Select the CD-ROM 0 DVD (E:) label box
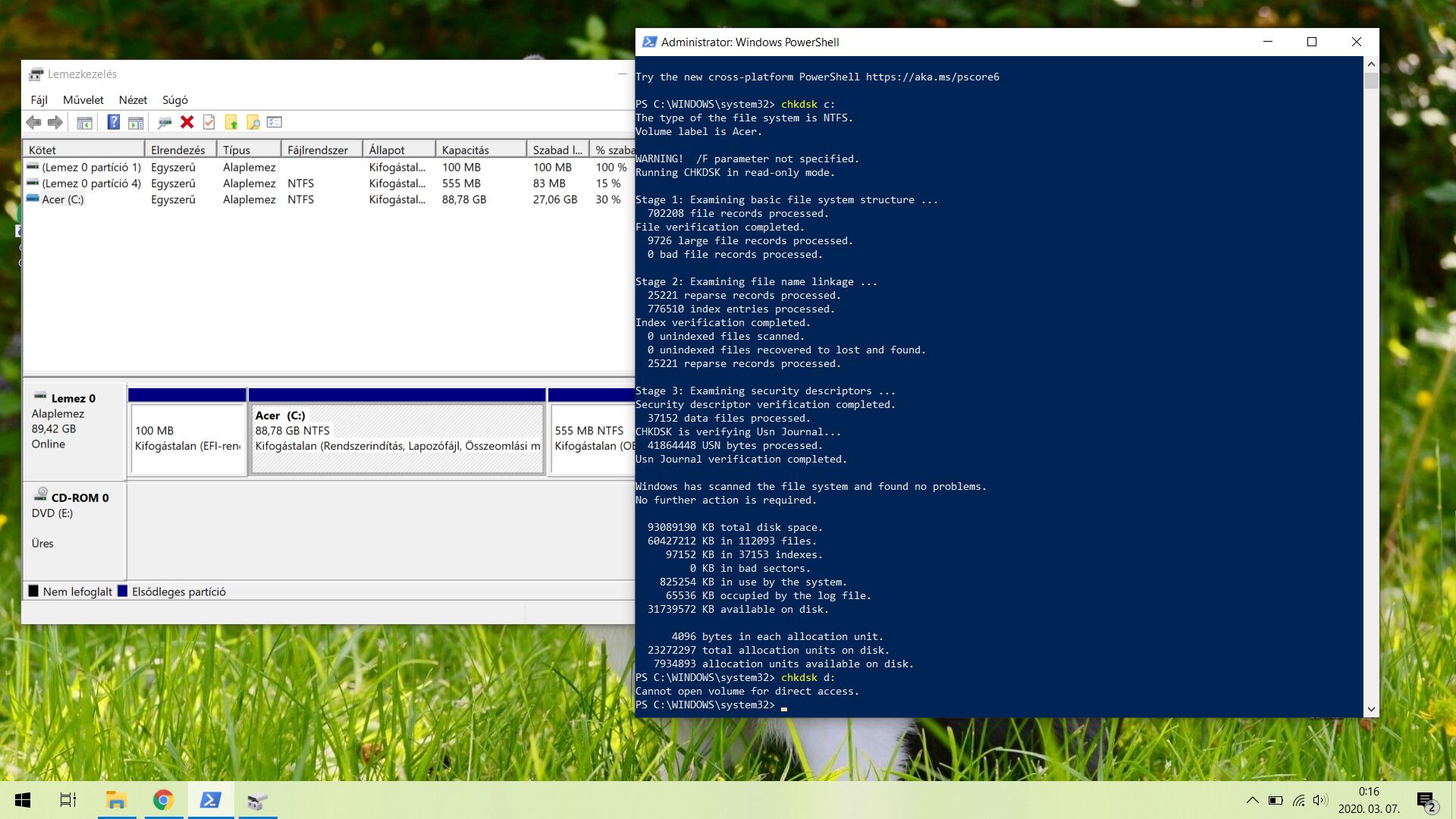 click(74, 531)
